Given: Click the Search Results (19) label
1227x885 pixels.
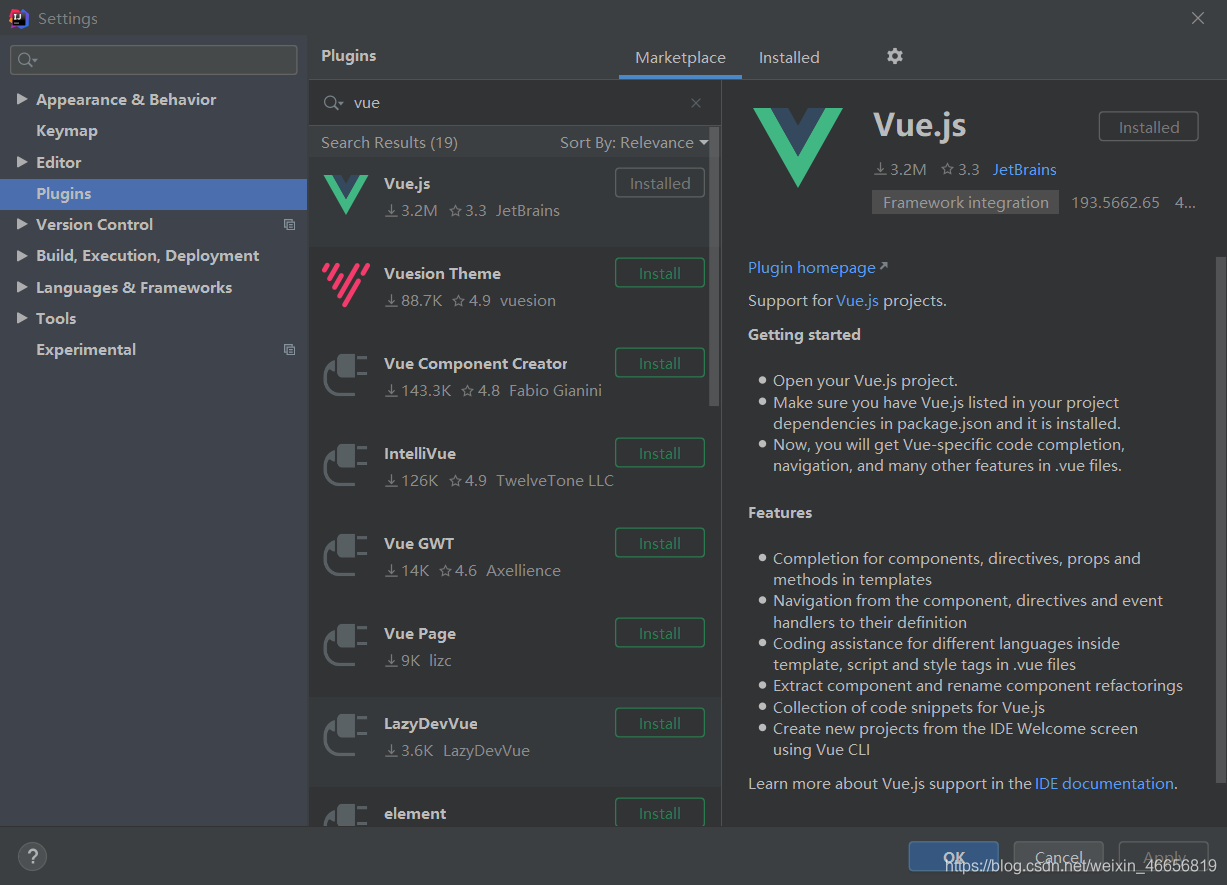Looking at the screenshot, I should pos(389,143).
